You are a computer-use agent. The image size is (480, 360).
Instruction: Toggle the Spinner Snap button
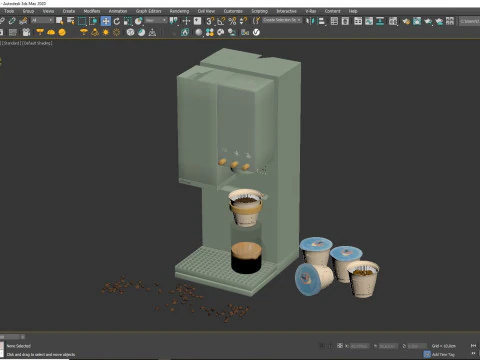click(x=243, y=21)
